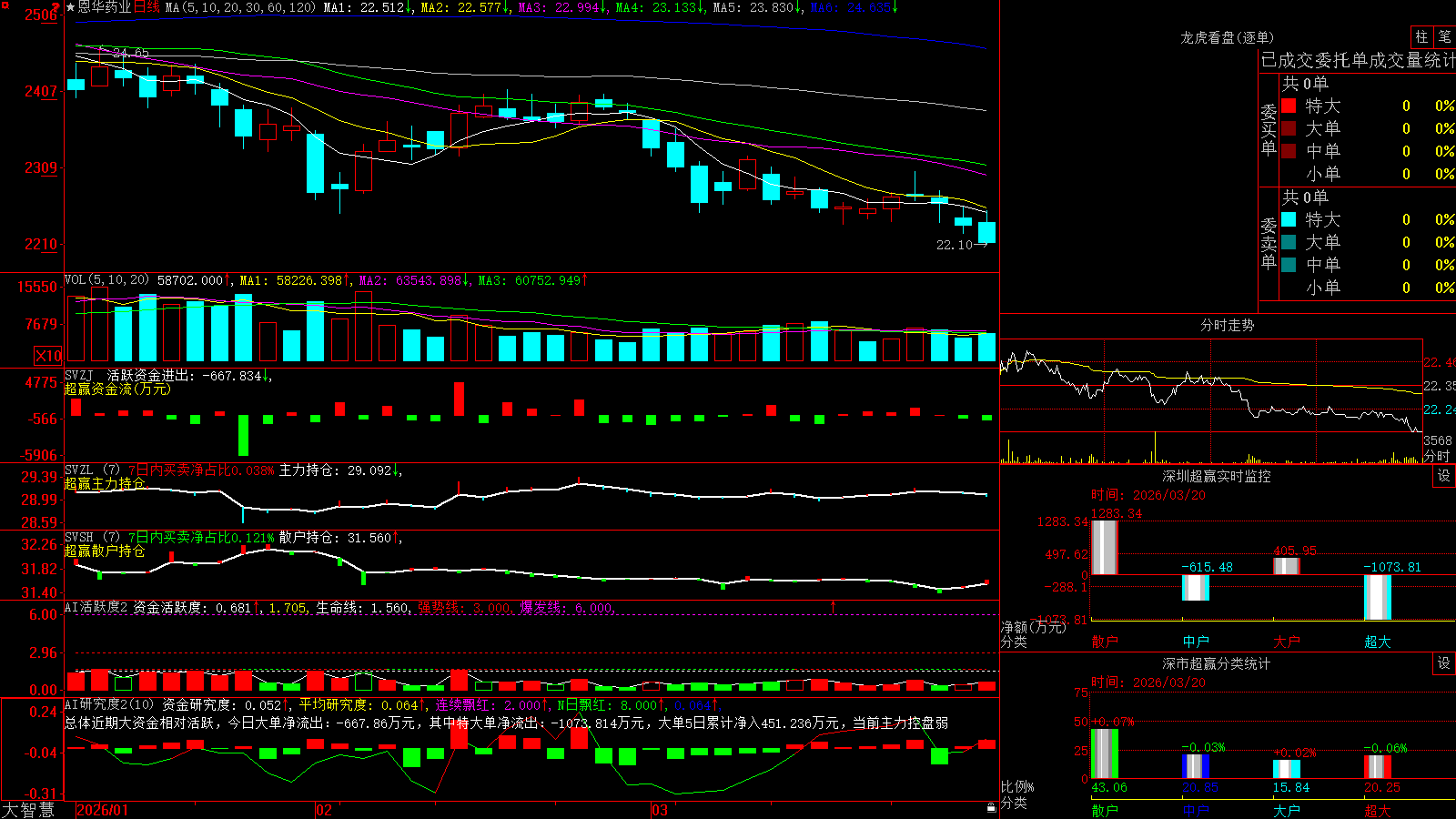
Task: Click the ×10 volume scale box
Action: 48,356
